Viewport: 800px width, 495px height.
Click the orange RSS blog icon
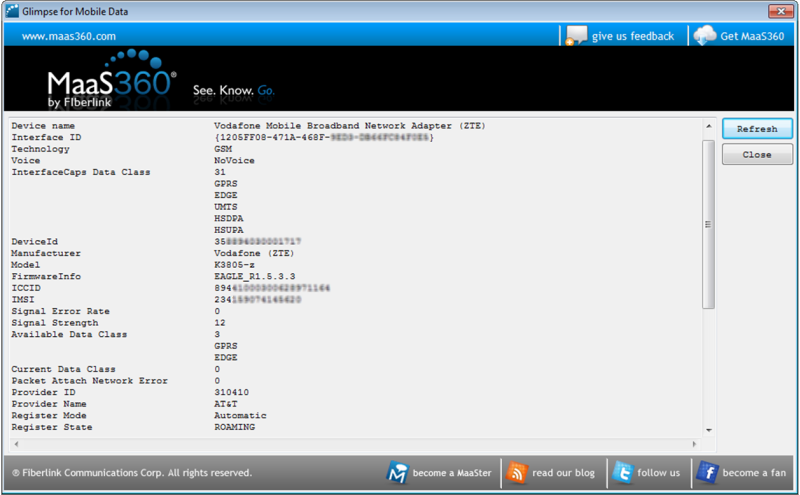[x=517, y=473]
